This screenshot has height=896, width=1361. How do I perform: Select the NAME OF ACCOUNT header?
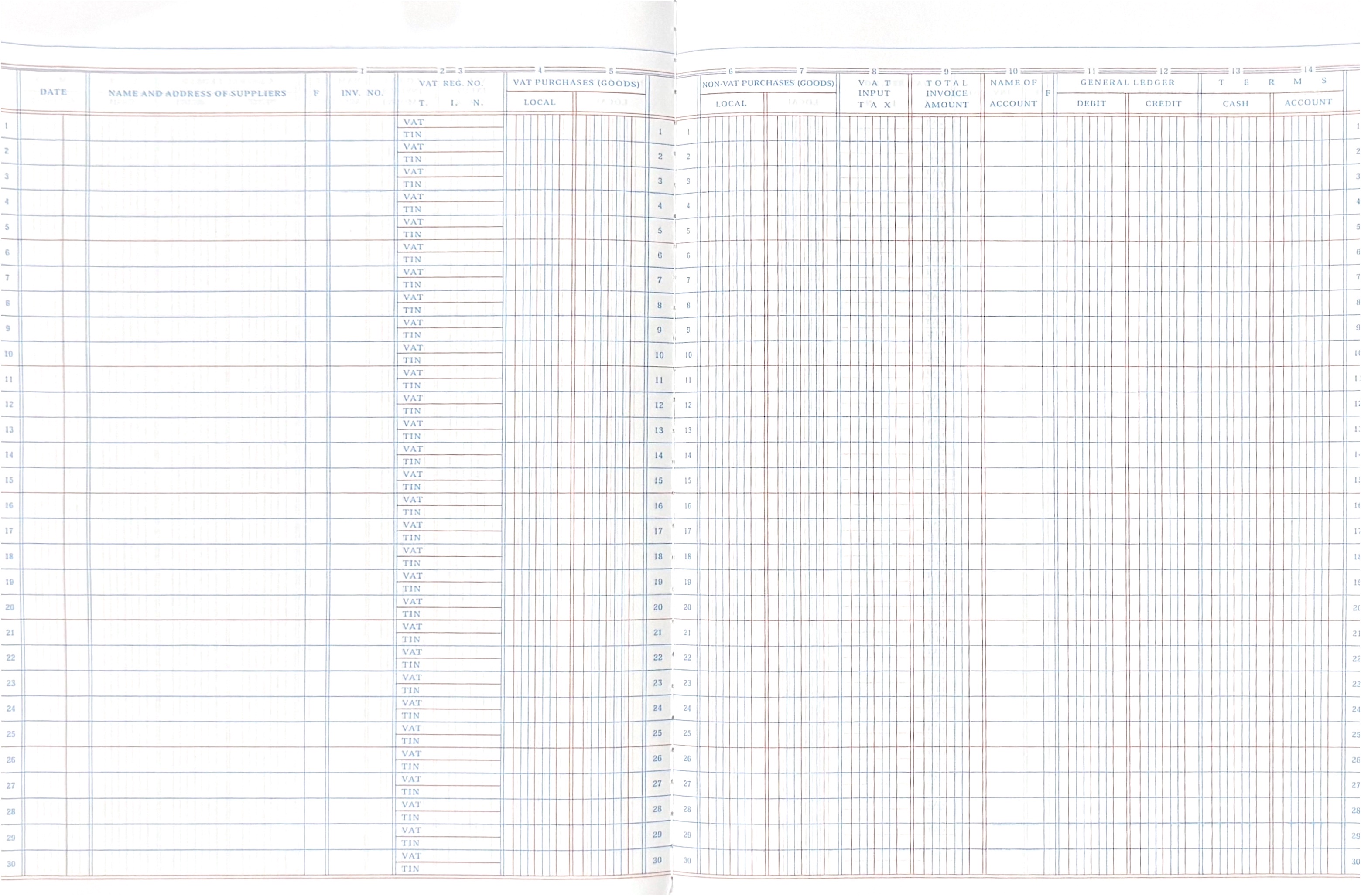pyautogui.click(x=1013, y=93)
